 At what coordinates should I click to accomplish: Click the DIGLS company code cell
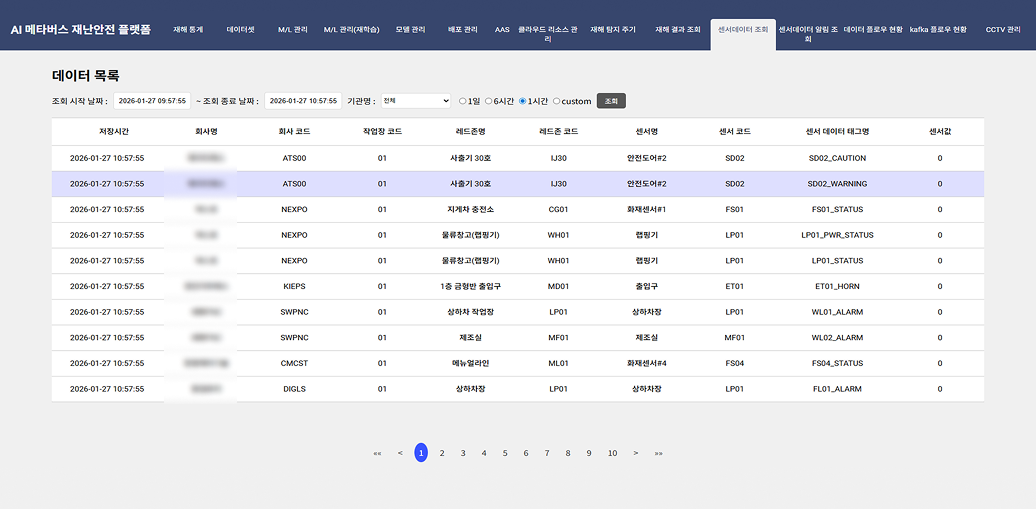point(294,389)
